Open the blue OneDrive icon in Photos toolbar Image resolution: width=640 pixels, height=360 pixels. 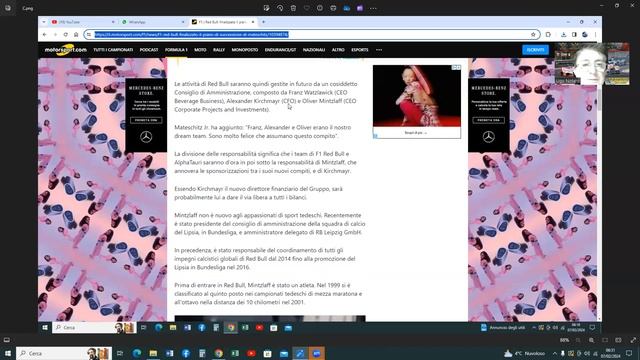347,8
